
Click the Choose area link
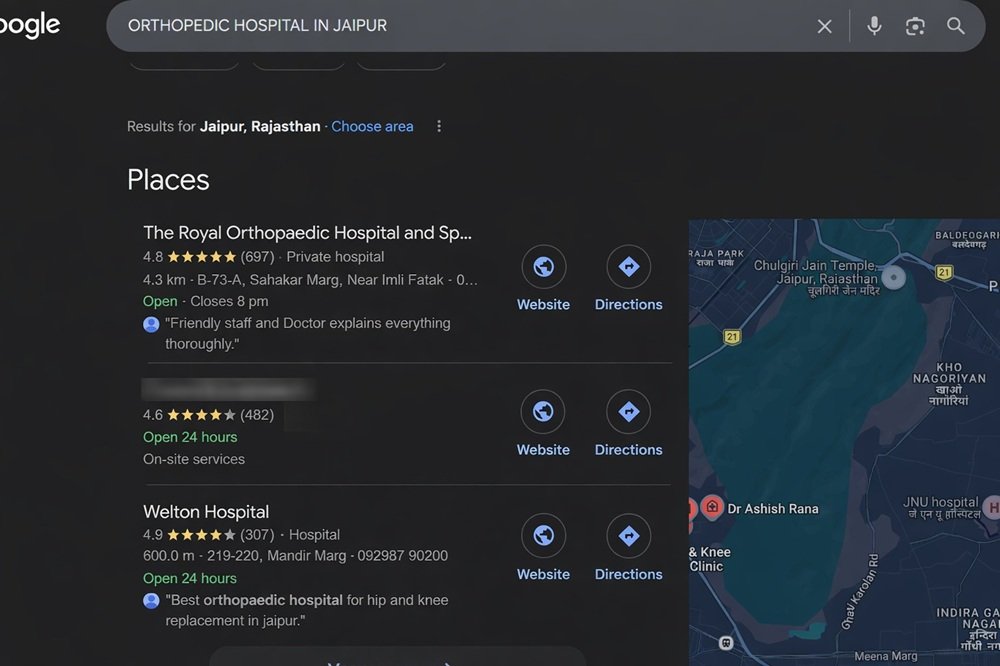(x=372, y=126)
